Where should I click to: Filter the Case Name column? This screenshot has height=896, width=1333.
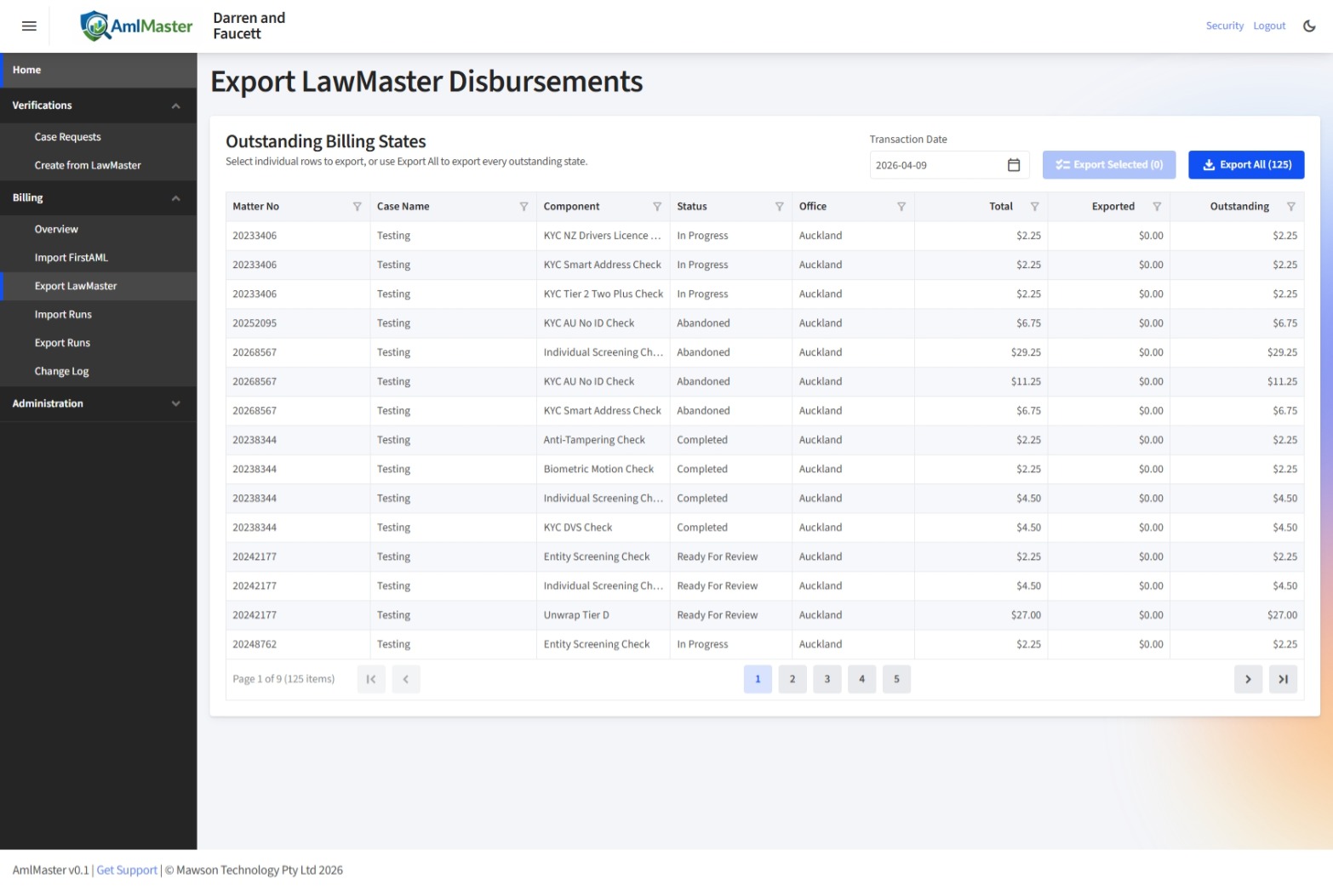coord(523,206)
